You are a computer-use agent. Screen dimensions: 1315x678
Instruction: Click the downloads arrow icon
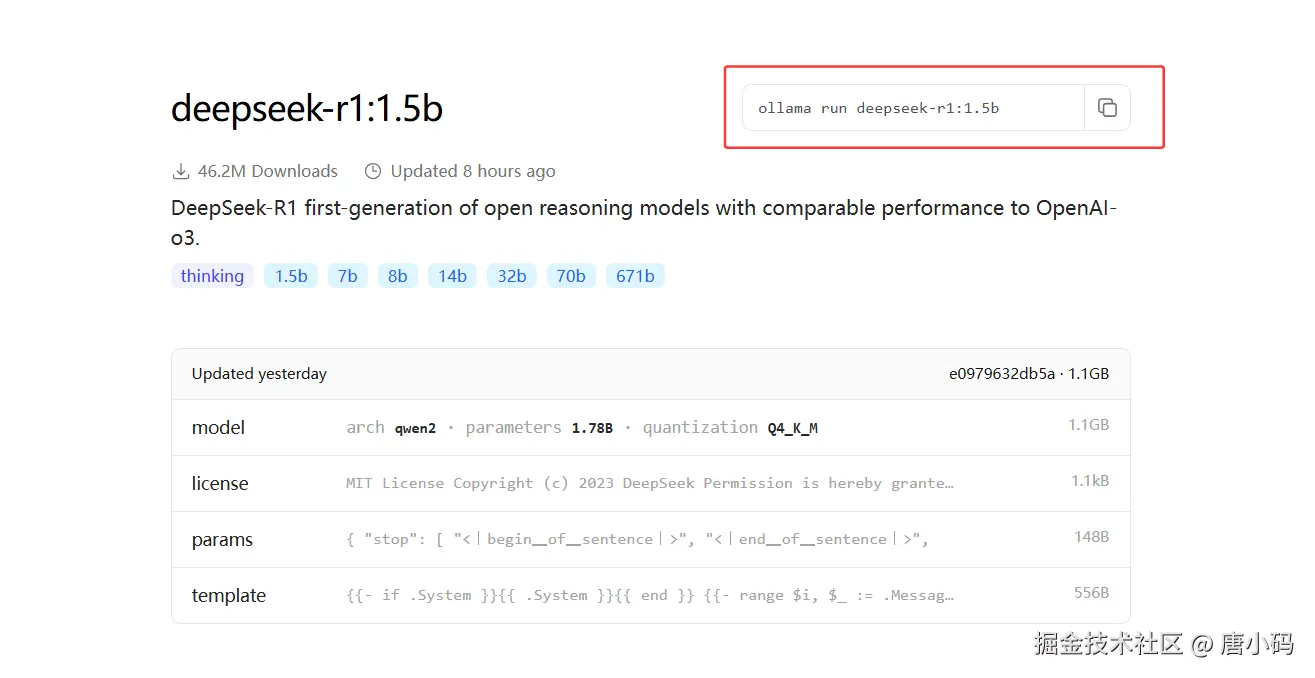[181, 170]
